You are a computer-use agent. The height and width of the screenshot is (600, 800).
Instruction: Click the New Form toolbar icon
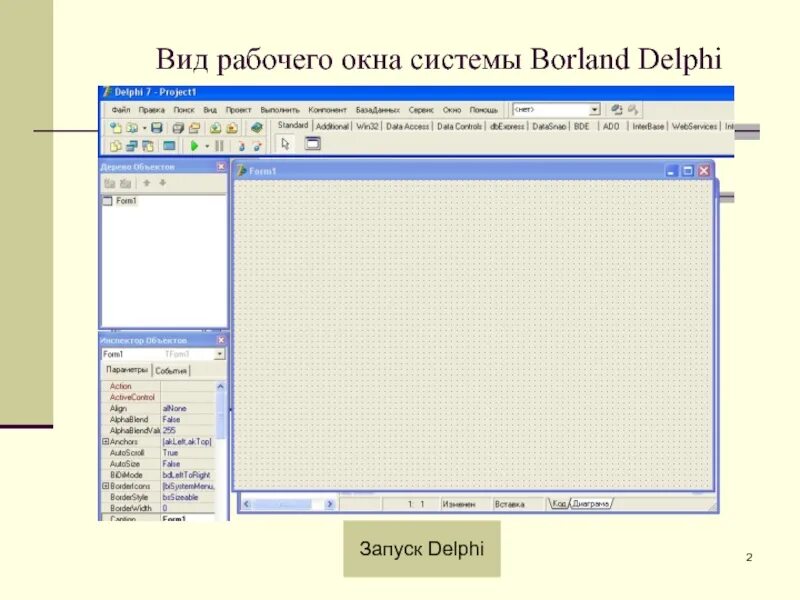(169, 146)
